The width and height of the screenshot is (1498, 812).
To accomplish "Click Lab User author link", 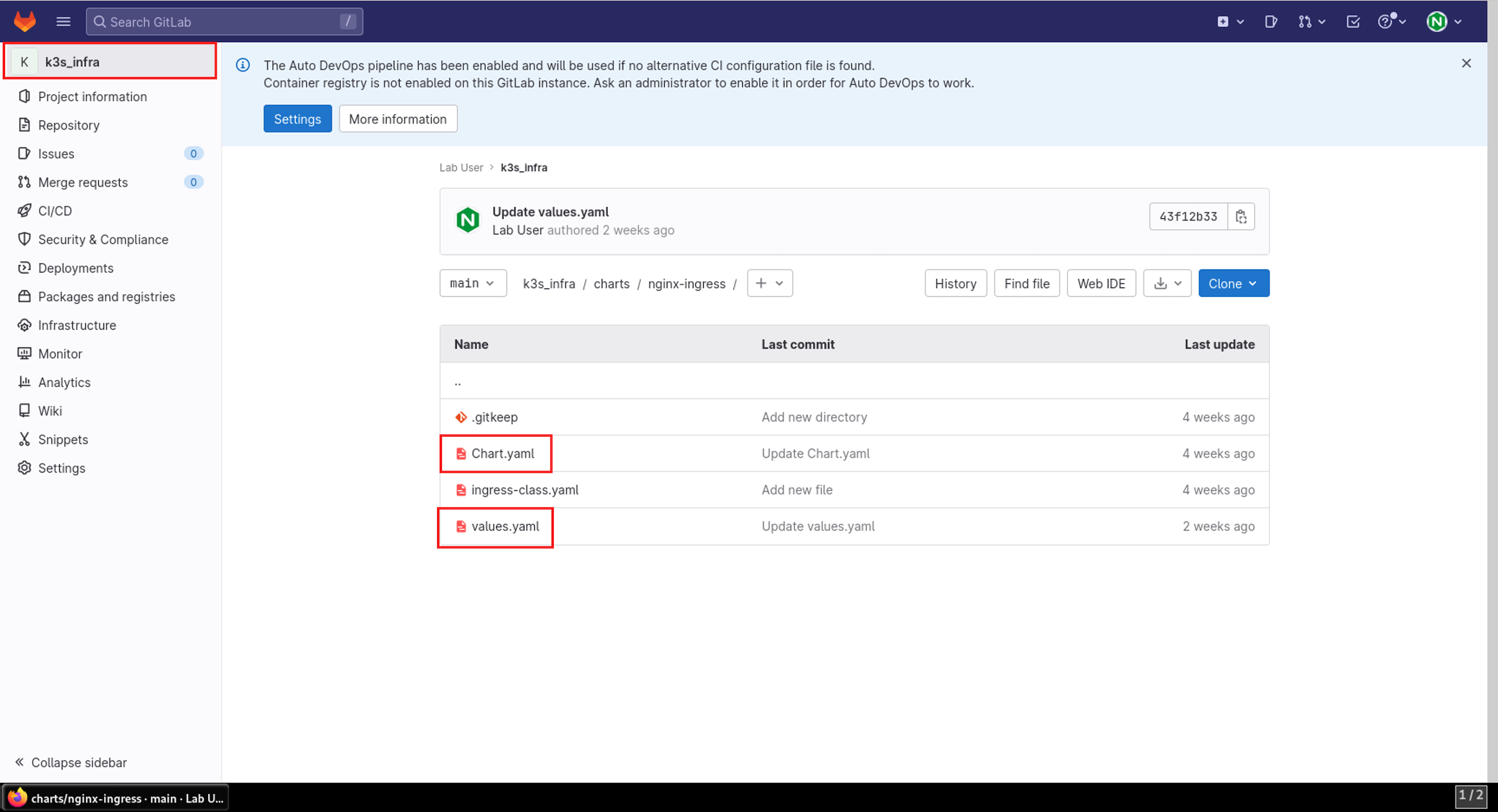I will click(x=518, y=230).
